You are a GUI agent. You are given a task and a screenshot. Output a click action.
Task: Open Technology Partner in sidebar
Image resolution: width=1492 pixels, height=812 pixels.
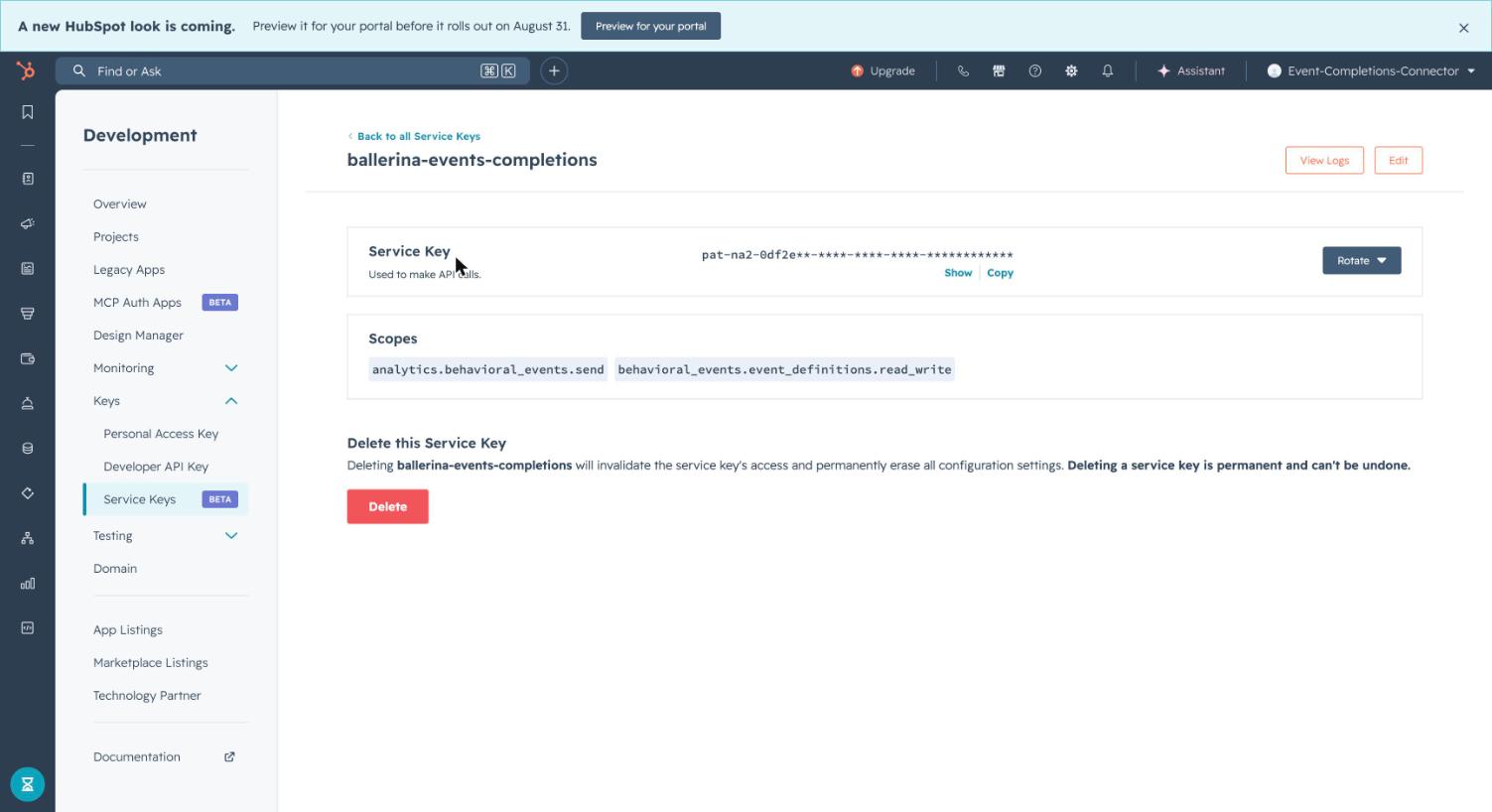[x=147, y=695]
